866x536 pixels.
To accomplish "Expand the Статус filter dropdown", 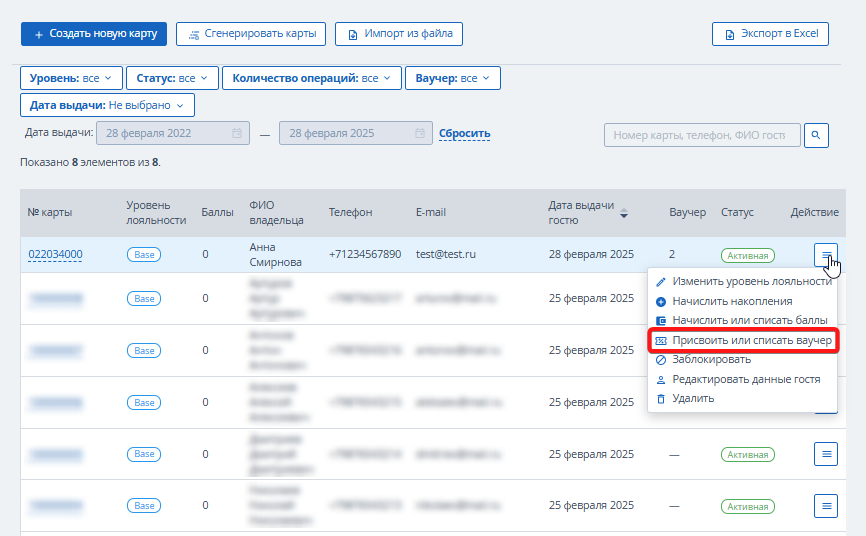I will 172,78.
